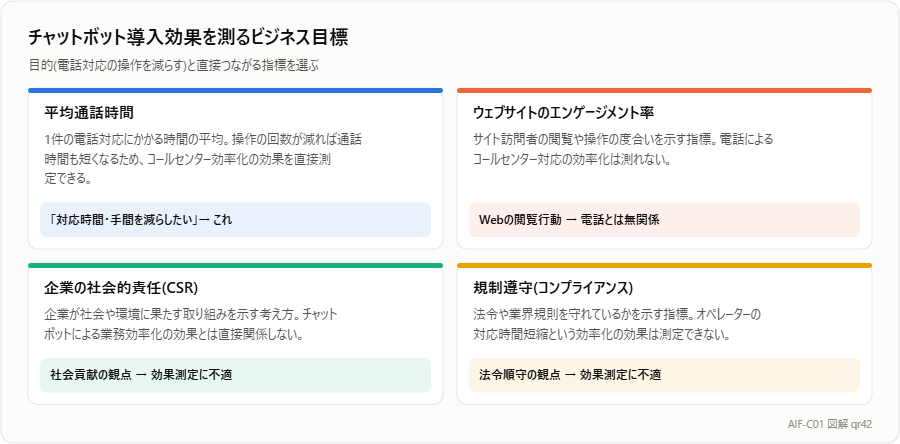
Task: Select the 企業の社会的責任(CSR) heading
Action: pyautogui.click(x=121, y=287)
